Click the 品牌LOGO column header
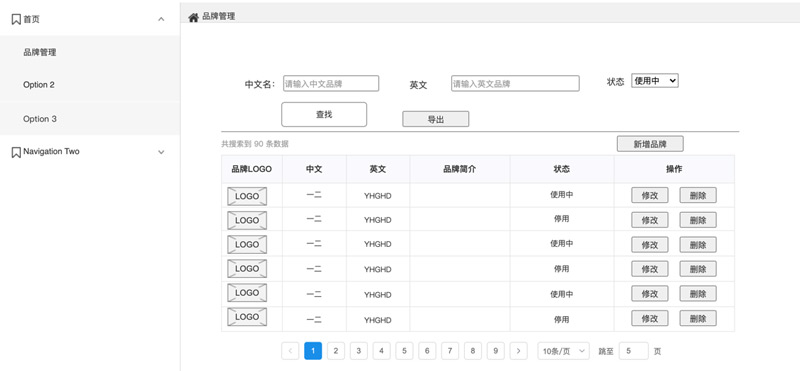The height and width of the screenshot is (371, 800). 252,169
